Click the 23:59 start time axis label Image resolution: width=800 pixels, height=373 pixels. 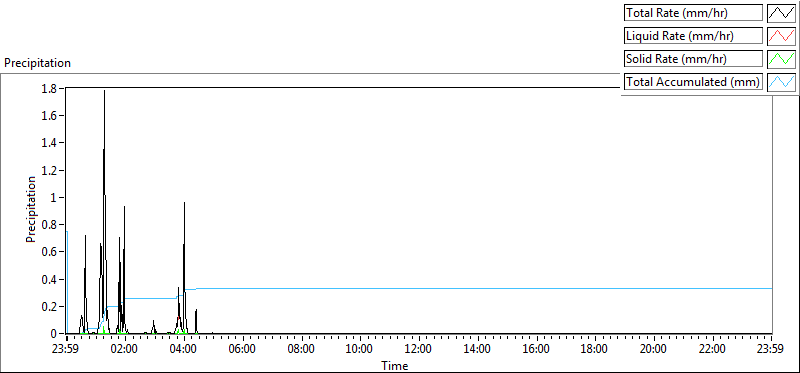tap(67, 350)
